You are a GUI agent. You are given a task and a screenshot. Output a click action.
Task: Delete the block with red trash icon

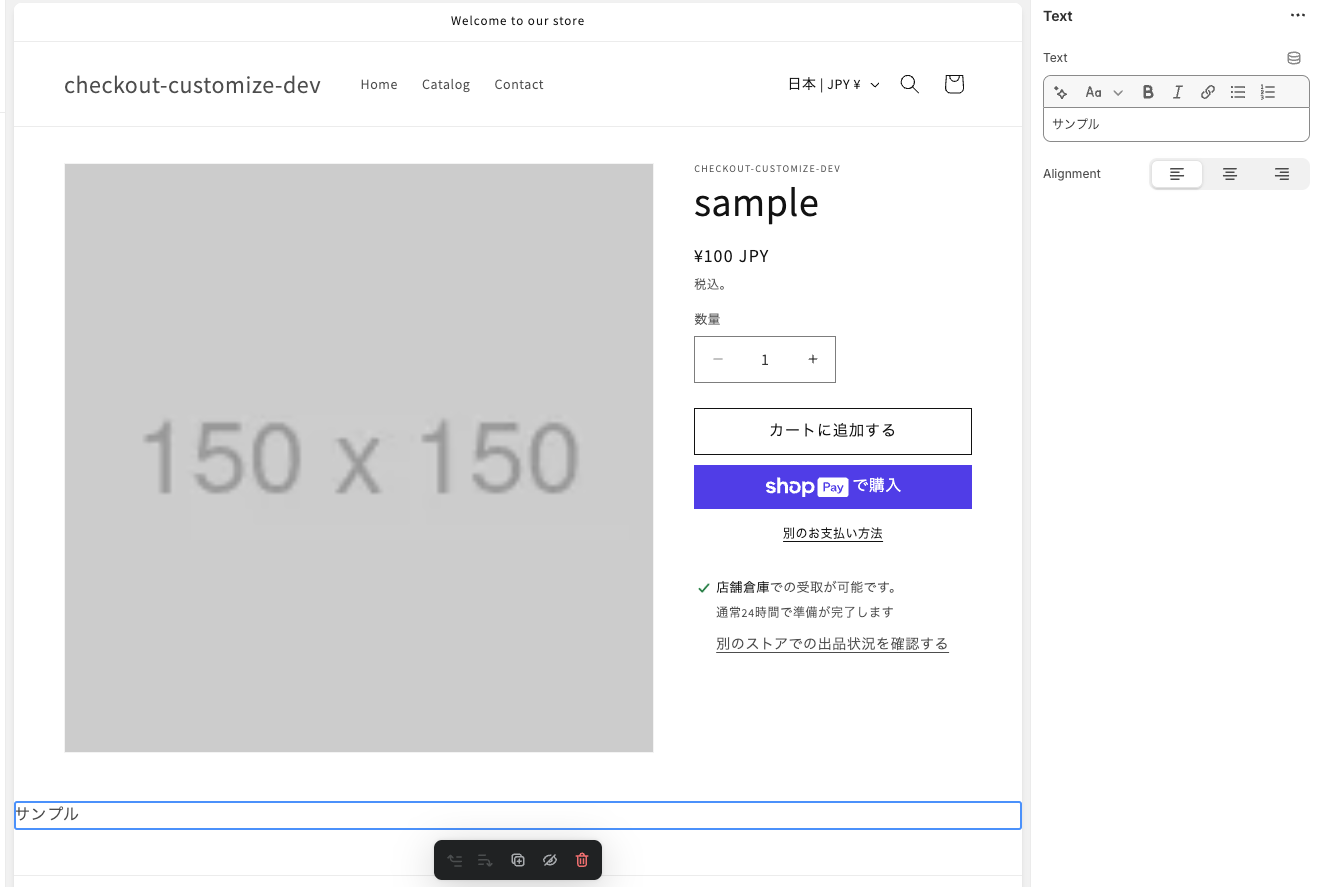coord(582,860)
